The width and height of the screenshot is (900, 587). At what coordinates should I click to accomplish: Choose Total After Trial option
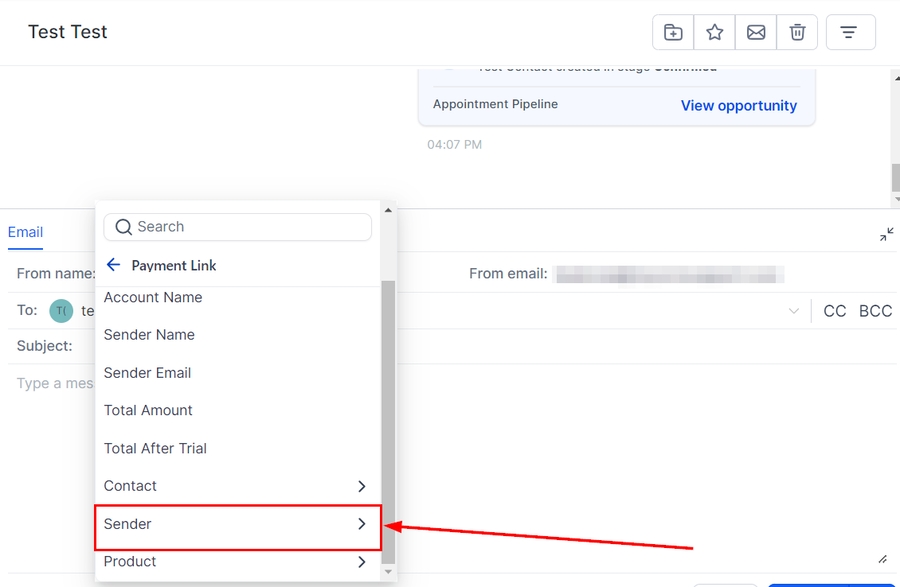pos(155,448)
